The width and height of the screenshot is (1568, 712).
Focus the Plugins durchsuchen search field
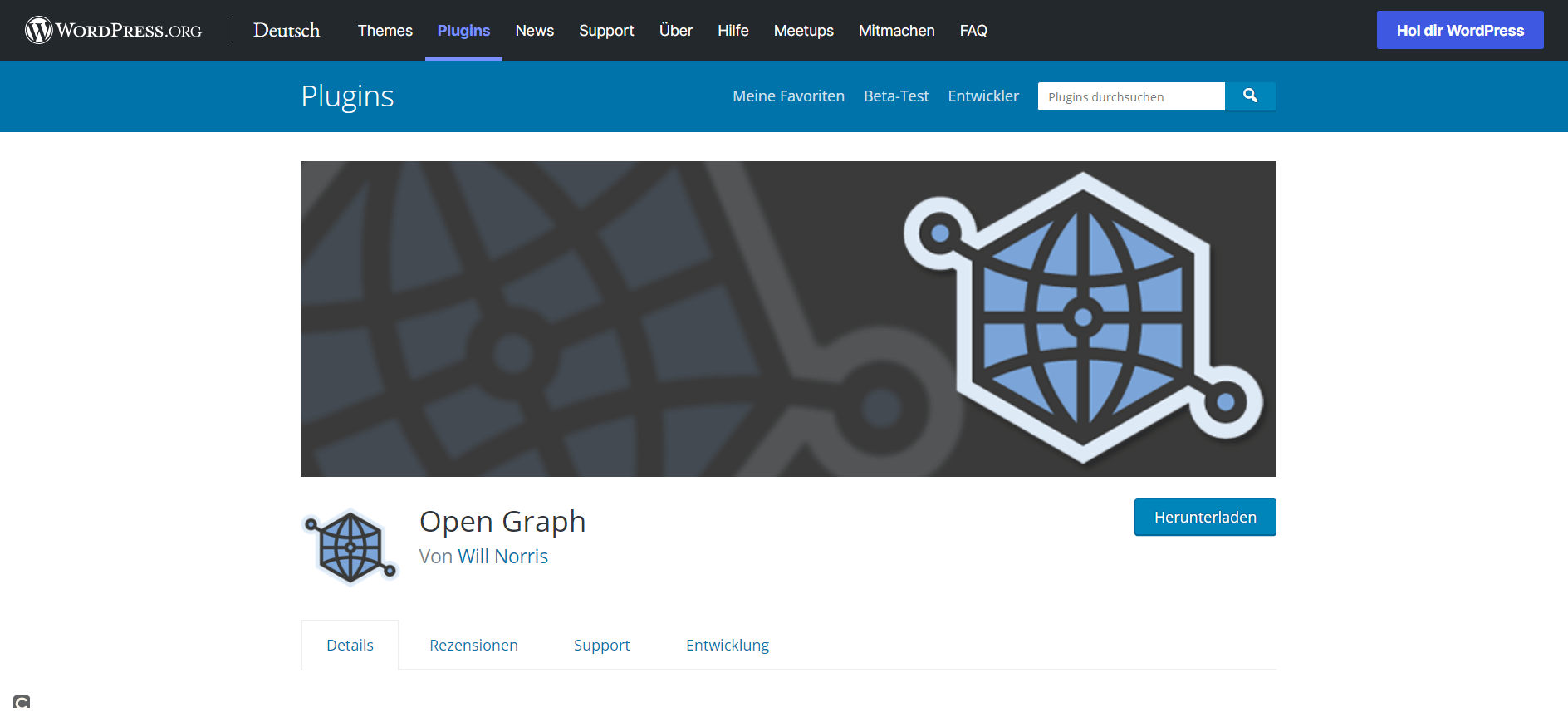(x=1130, y=96)
